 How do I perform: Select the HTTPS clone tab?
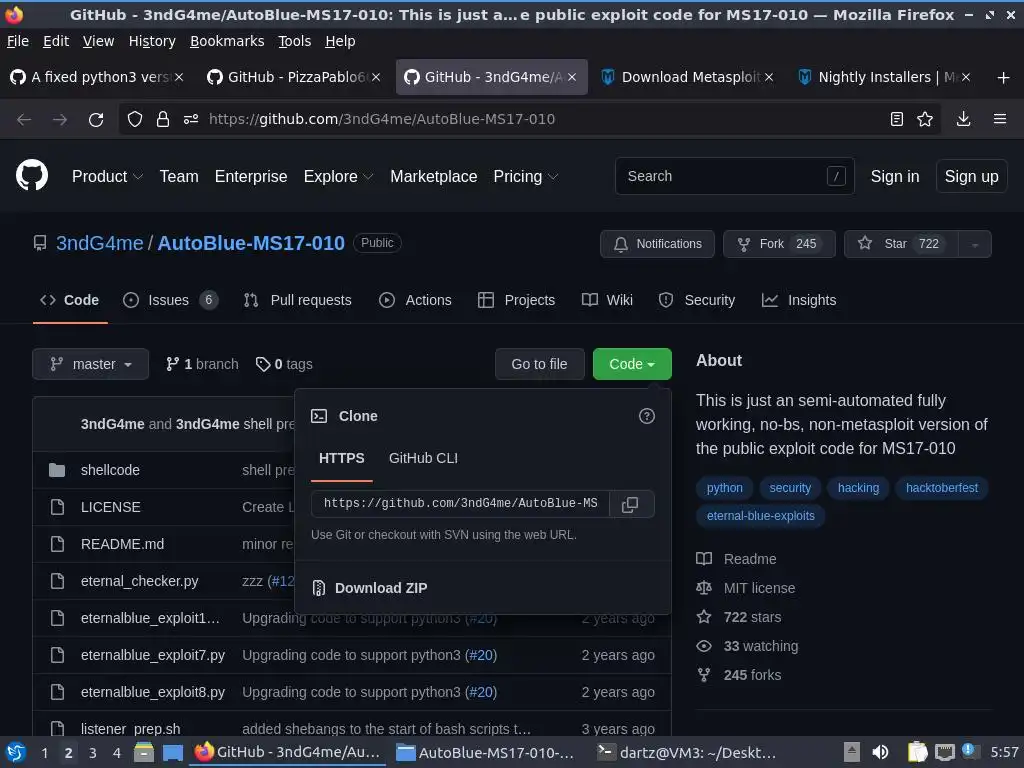tap(342, 458)
